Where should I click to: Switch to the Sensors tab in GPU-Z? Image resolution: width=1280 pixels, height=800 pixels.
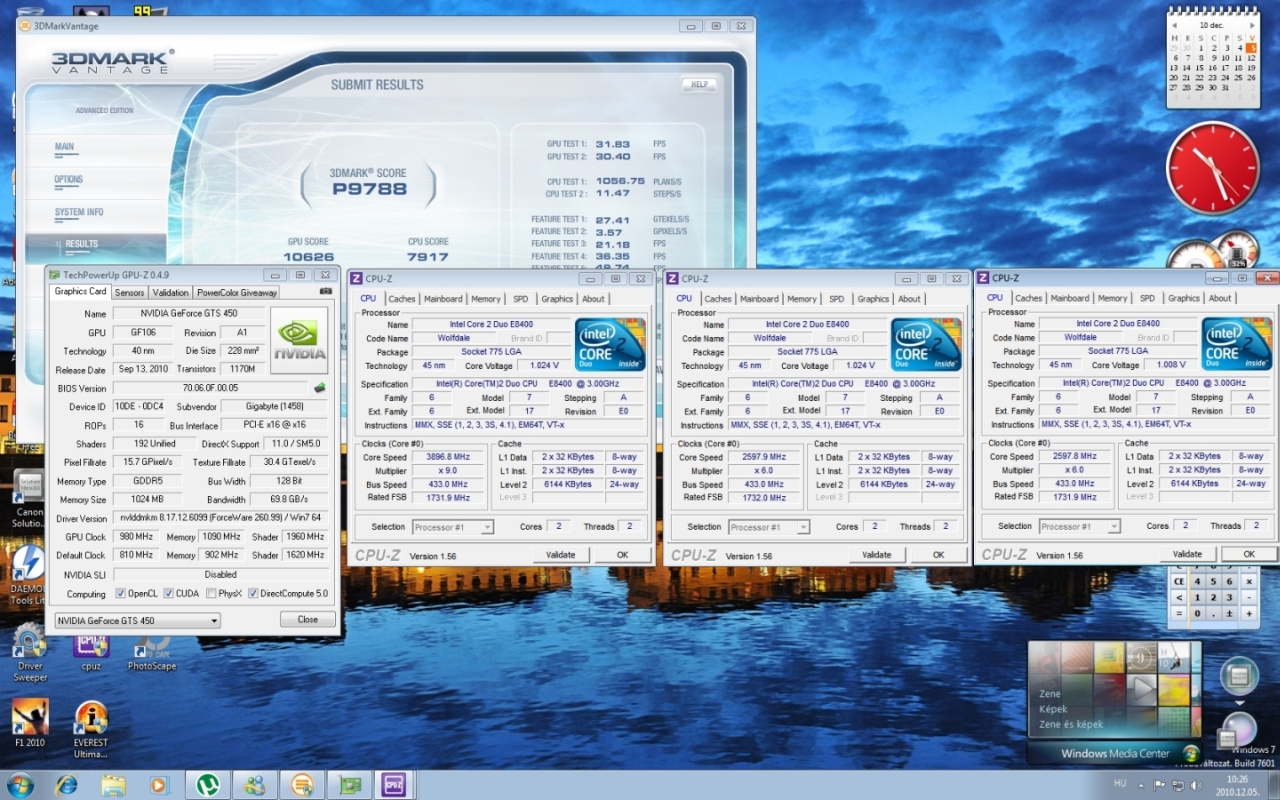129,293
